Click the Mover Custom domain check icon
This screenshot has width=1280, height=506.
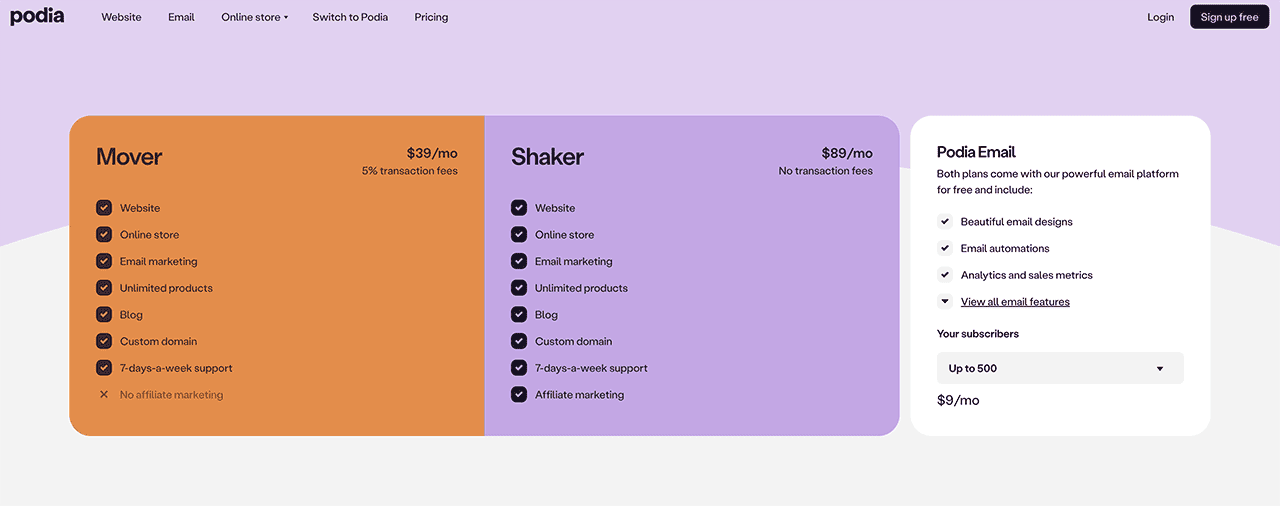[x=104, y=341]
